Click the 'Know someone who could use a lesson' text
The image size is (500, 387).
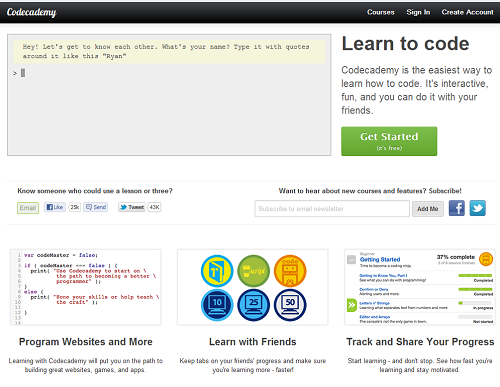tap(95, 191)
